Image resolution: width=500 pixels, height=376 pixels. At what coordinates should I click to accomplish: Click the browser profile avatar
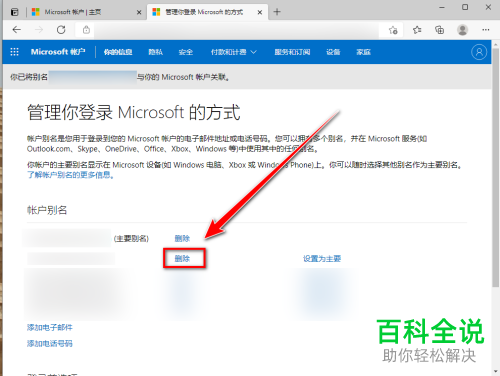pyautogui.click(x=462, y=30)
